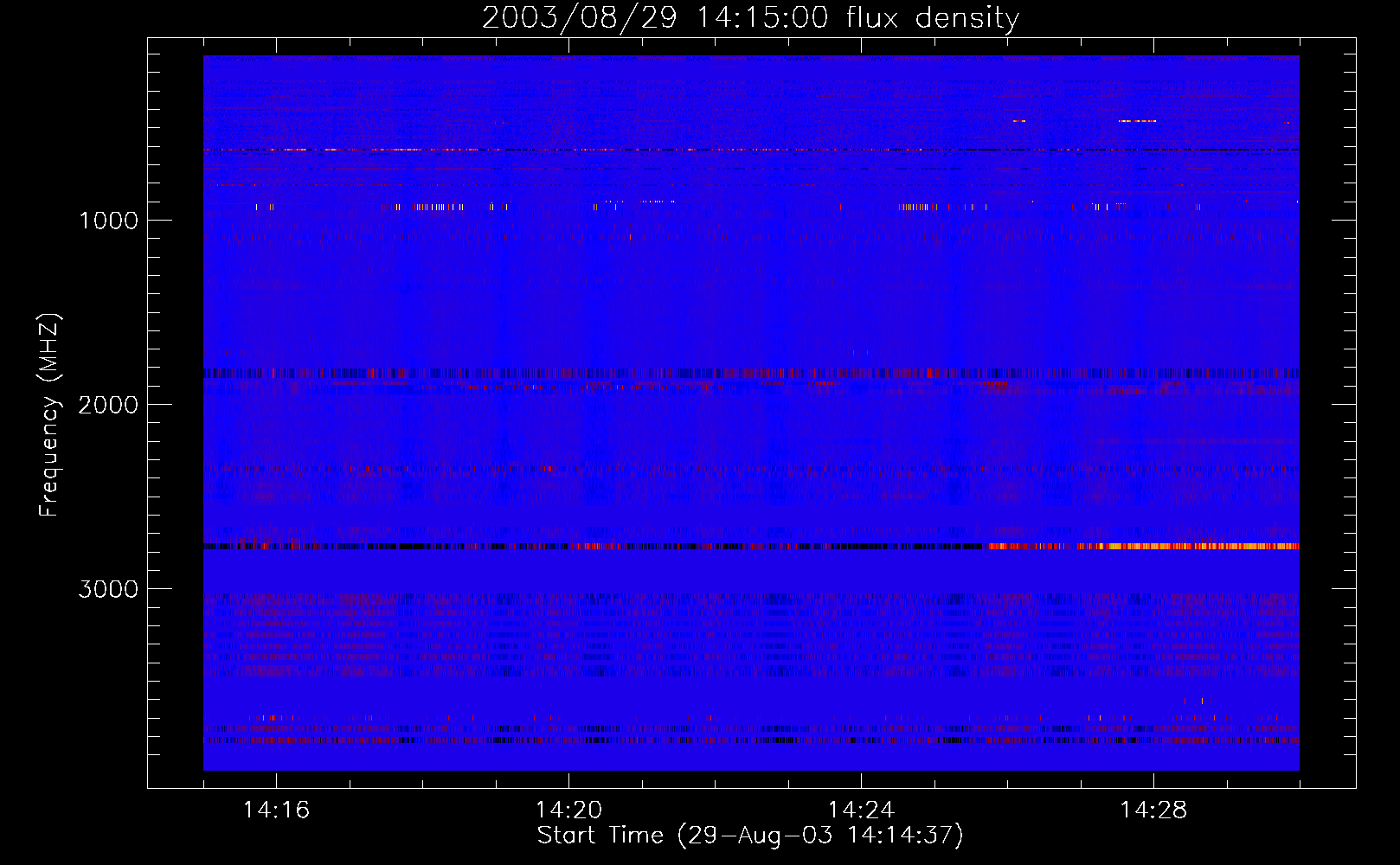Click the plot title '2003/08/29 14:15:00 flux density'
1400x865 pixels.
click(750, 17)
